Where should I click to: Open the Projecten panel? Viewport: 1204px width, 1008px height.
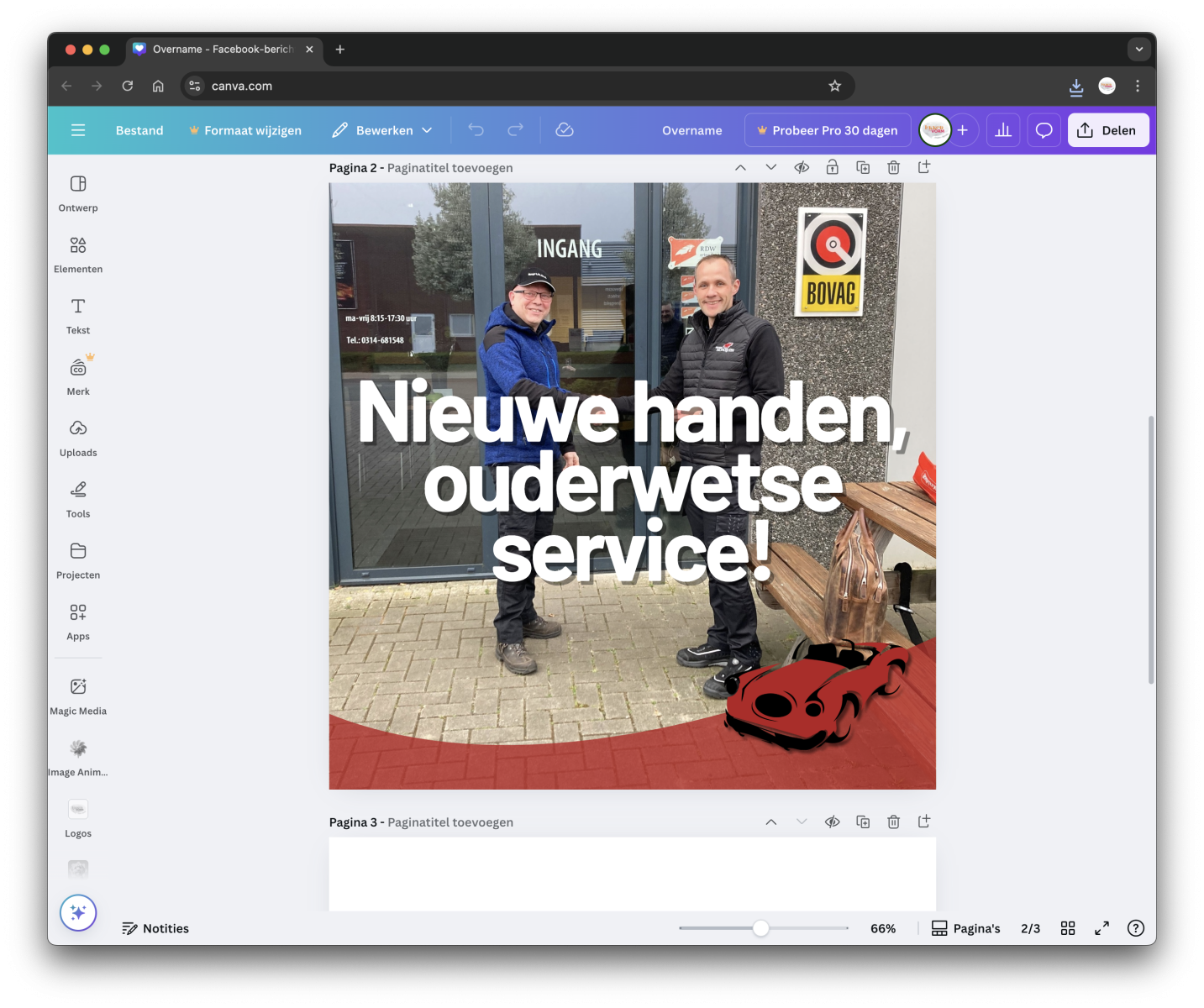[x=77, y=559]
